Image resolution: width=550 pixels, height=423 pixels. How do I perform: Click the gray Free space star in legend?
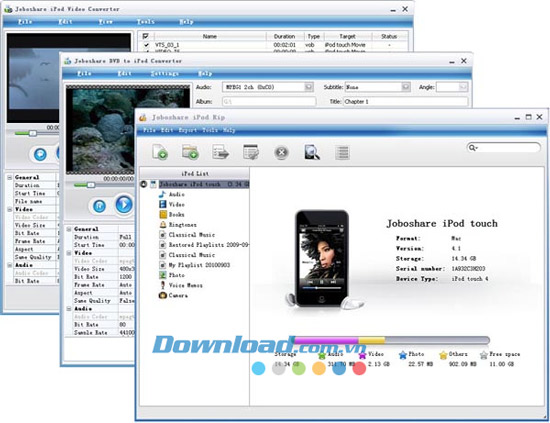[x=484, y=355]
